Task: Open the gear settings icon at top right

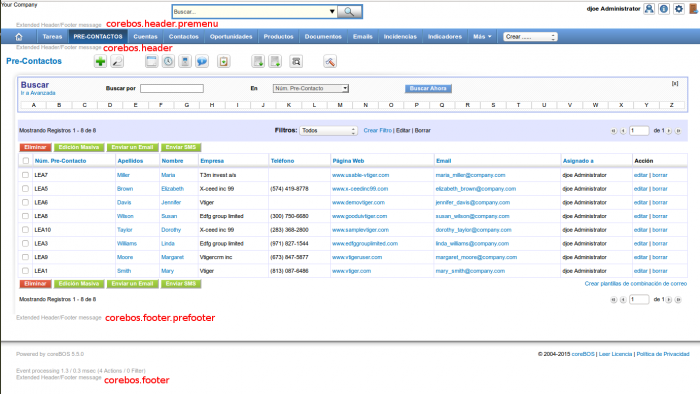Action: 679,8
